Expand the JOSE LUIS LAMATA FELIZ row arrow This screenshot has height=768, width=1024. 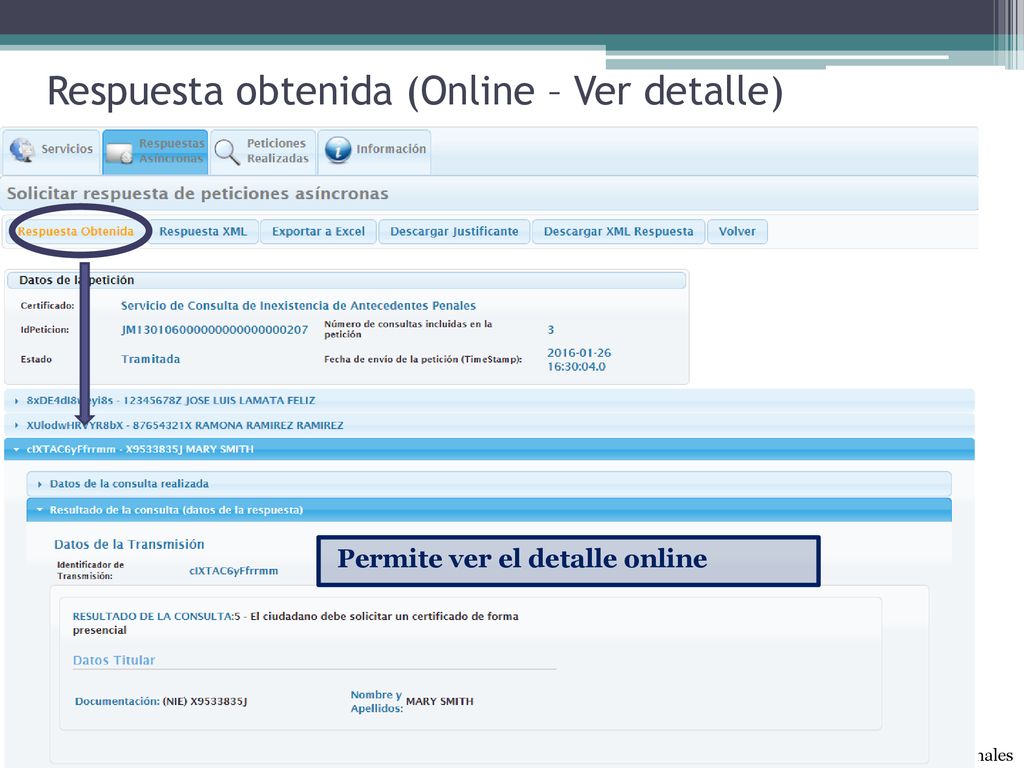[16, 401]
